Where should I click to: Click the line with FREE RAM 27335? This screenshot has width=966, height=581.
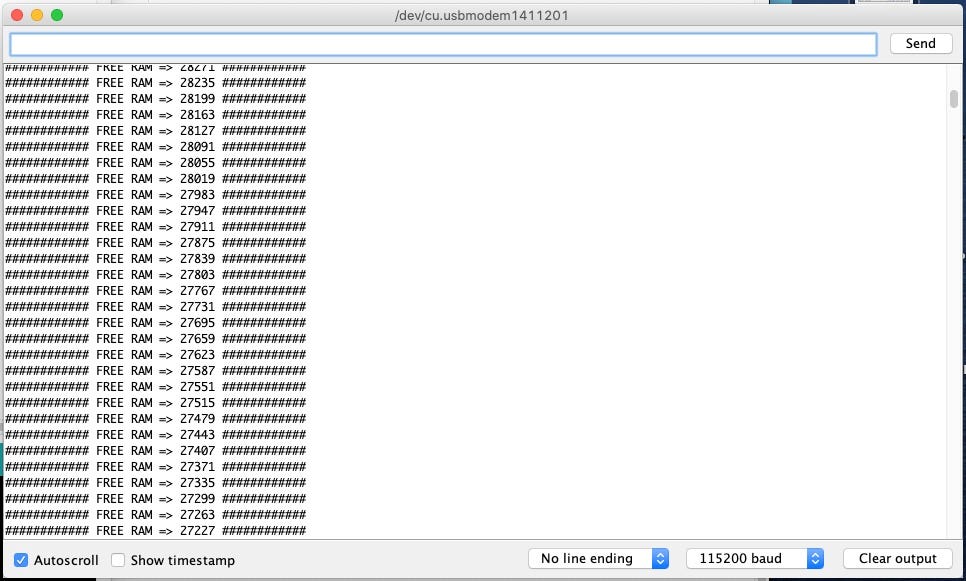coord(155,483)
